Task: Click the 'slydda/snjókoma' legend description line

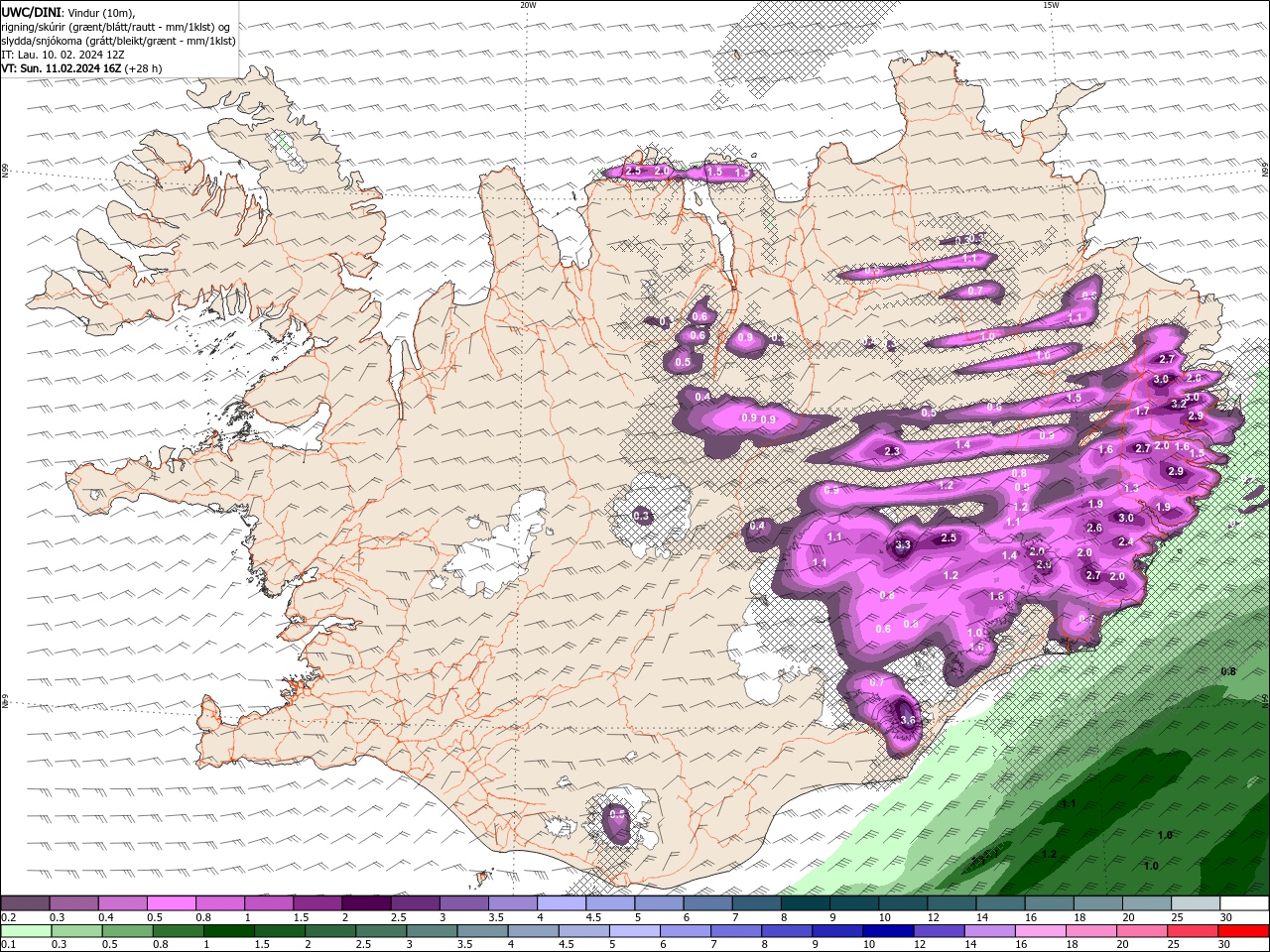Action: point(119,41)
